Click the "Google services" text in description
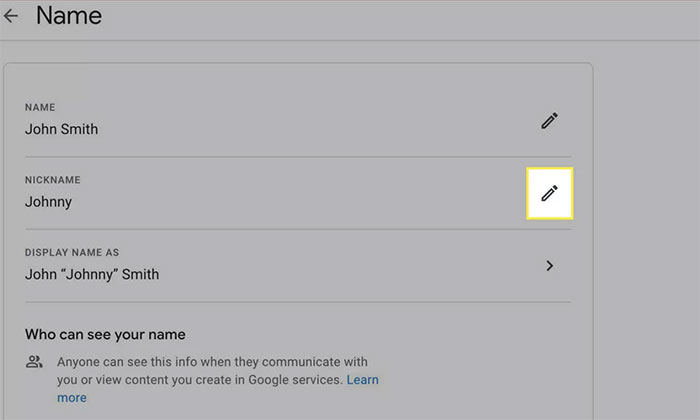This screenshot has height=420, width=700. (300, 380)
